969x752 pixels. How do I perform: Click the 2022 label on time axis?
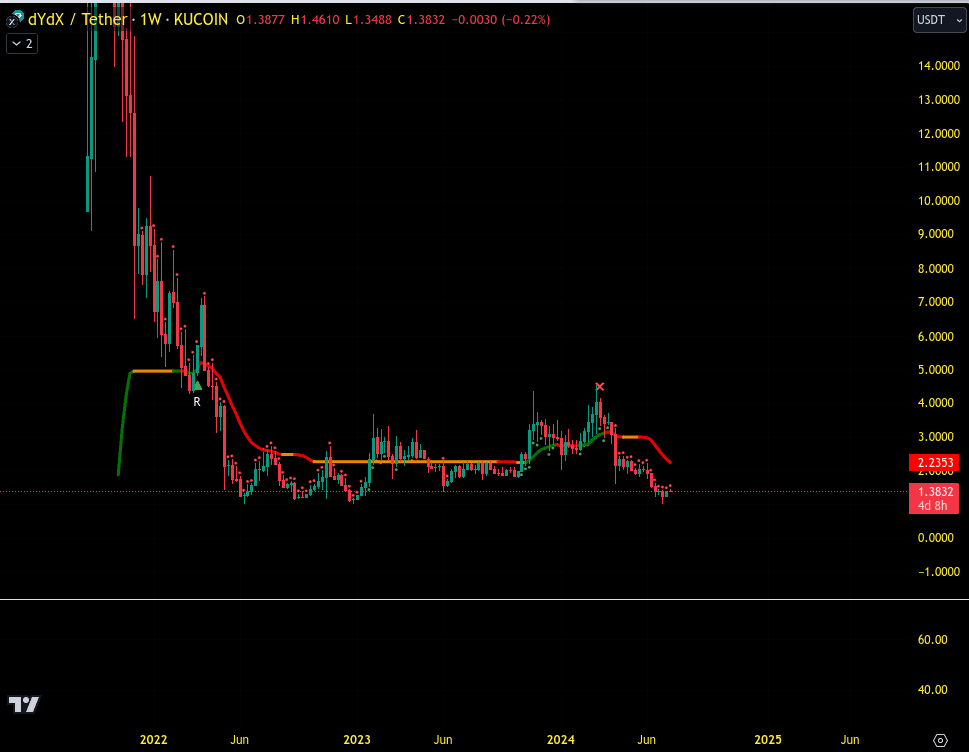point(153,740)
